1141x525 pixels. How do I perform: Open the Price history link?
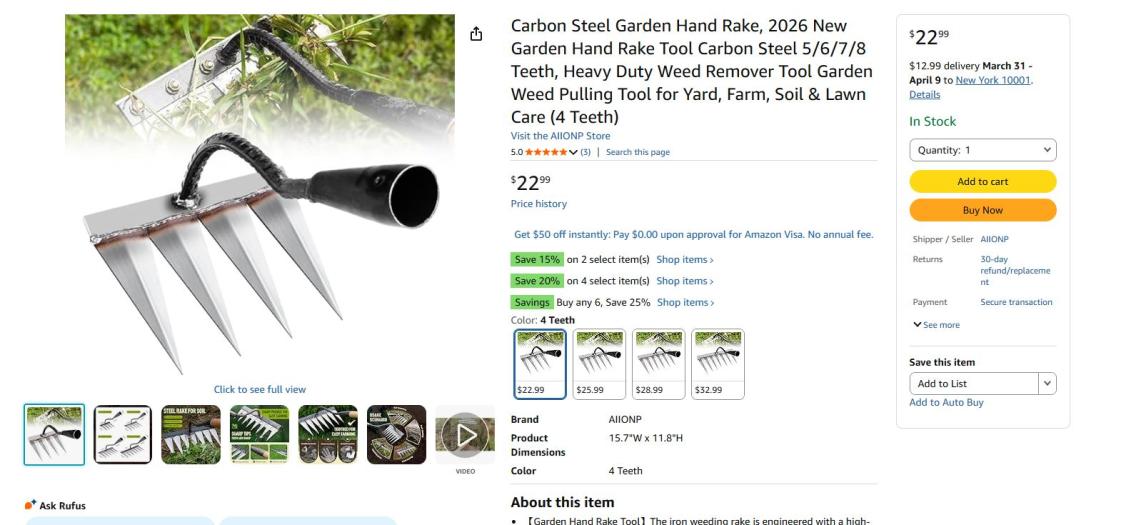pyautogui.click(x=538, y=204)
